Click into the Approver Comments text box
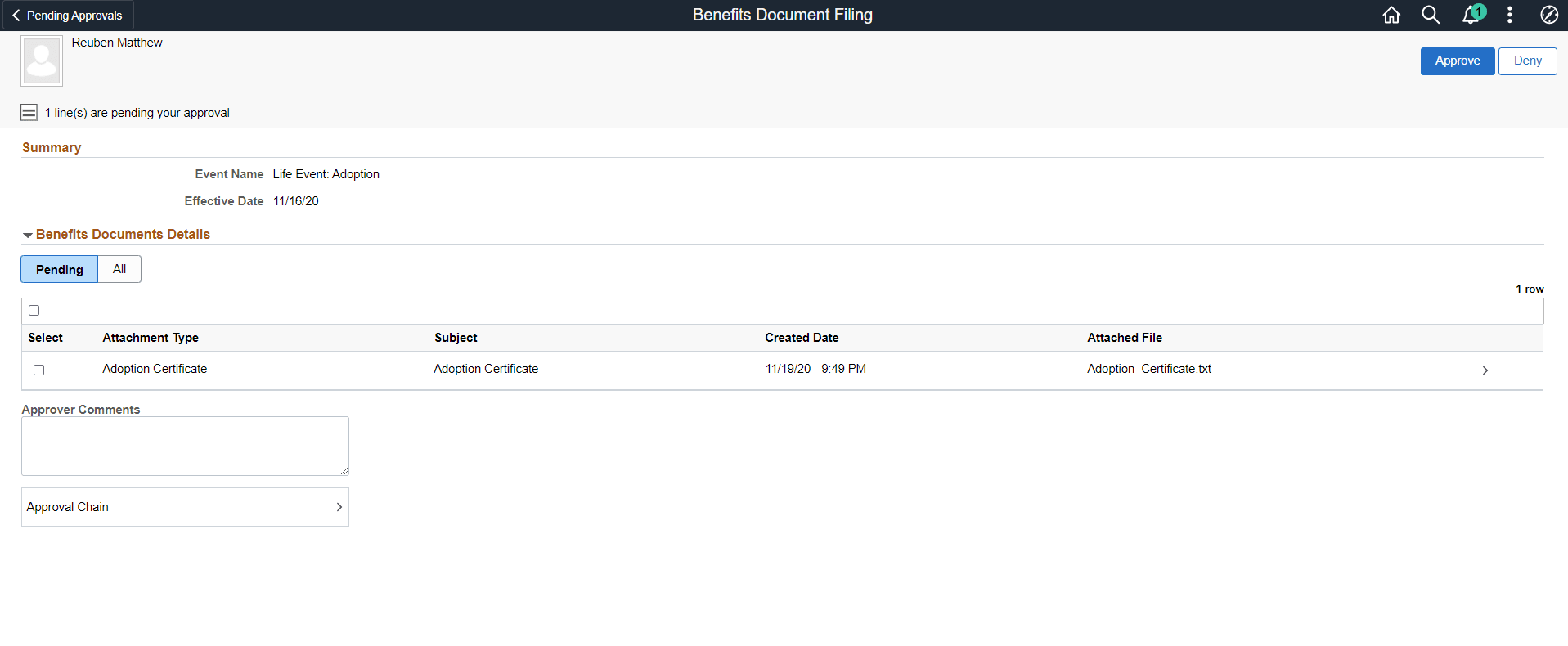Viewport: 1568px width, 646px height. (x=185, y=446)
